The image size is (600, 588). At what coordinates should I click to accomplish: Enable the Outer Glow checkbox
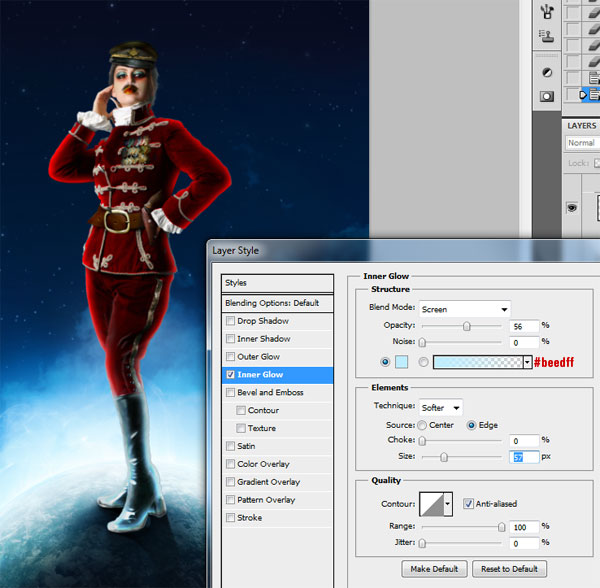(x=230, y=357)
